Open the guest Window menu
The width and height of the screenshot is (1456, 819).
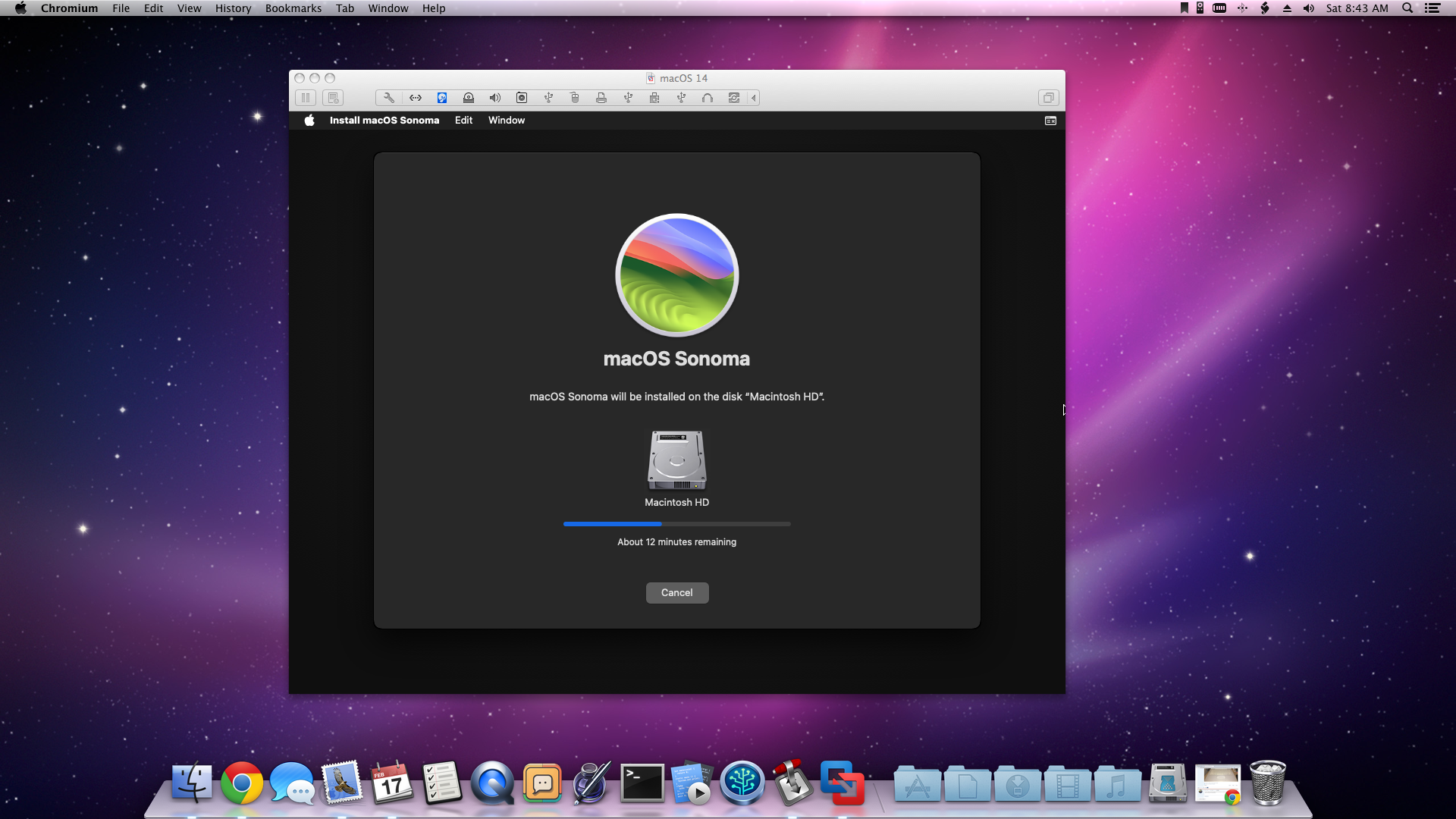coord(506,121)
